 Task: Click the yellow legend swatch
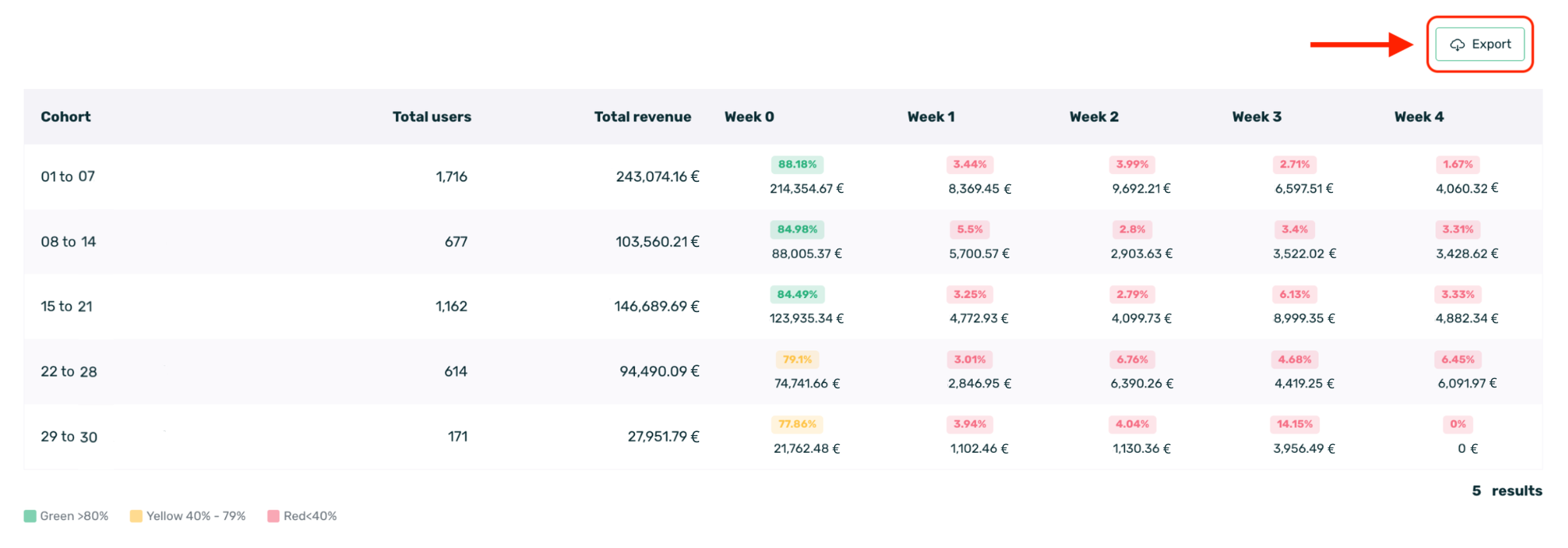136,516
